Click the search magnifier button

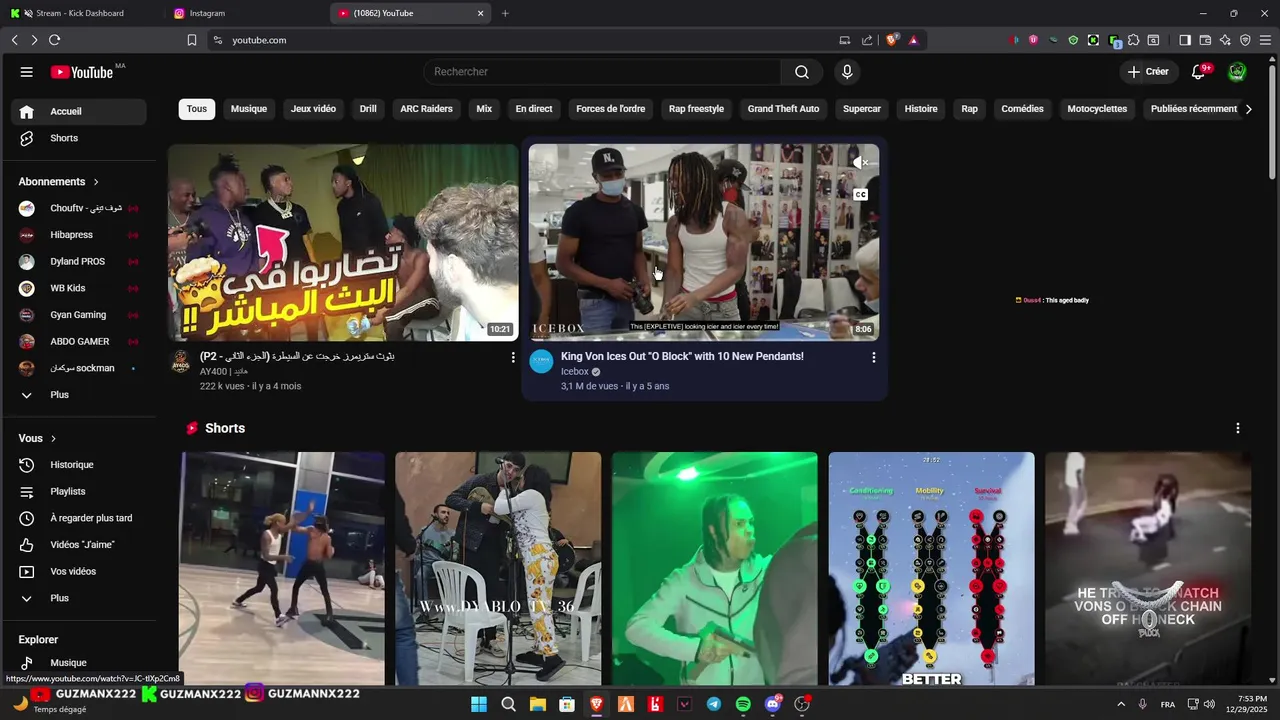pos(802,72)
